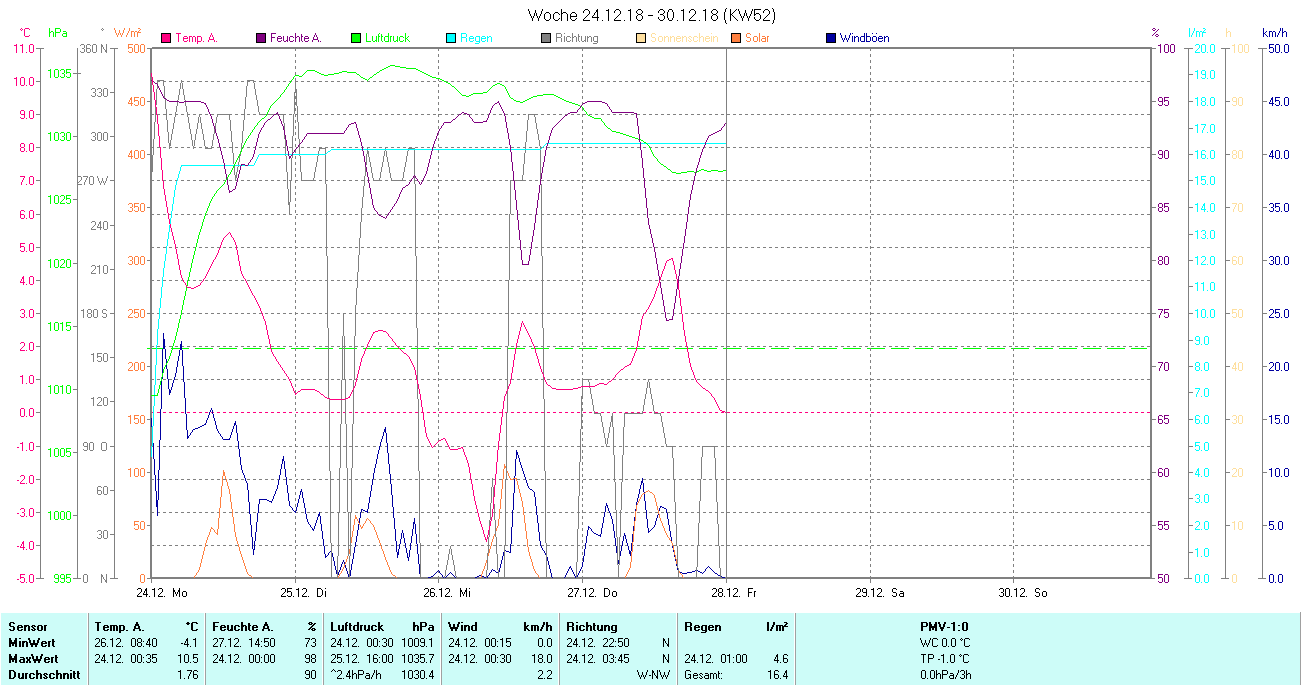
Task: Click the average direction W-NW
Action: pos(653,675)
